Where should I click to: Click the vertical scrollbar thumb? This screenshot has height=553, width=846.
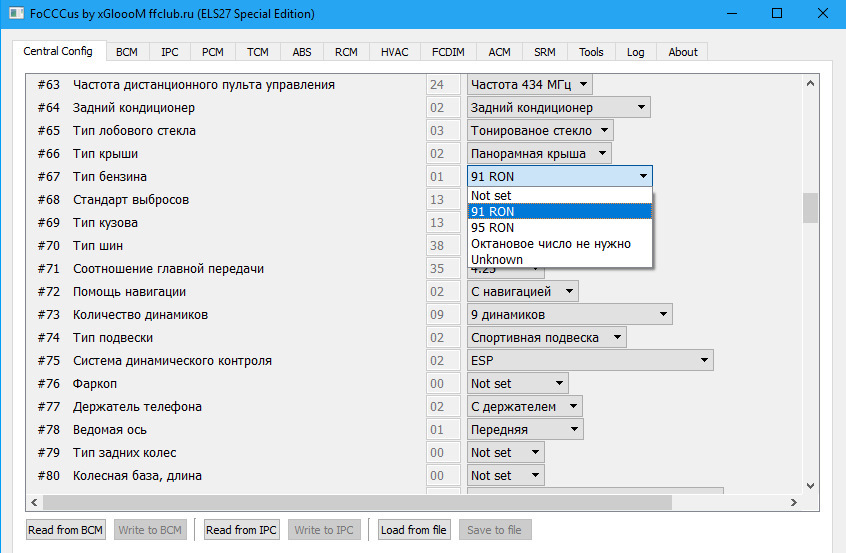pos(810,208)
